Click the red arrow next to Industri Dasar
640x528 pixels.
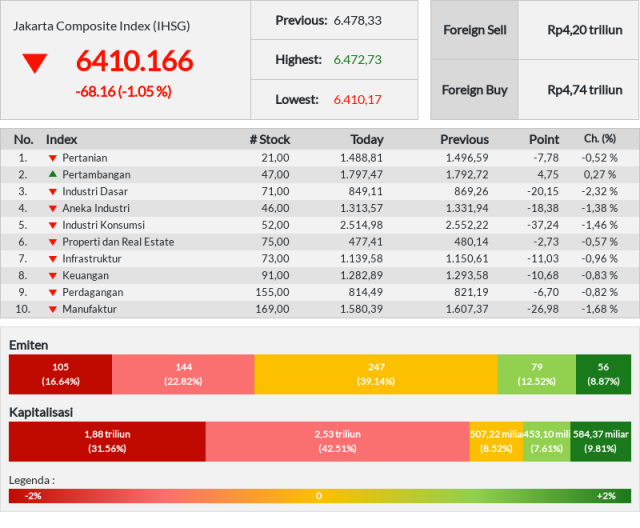(53, 192)
